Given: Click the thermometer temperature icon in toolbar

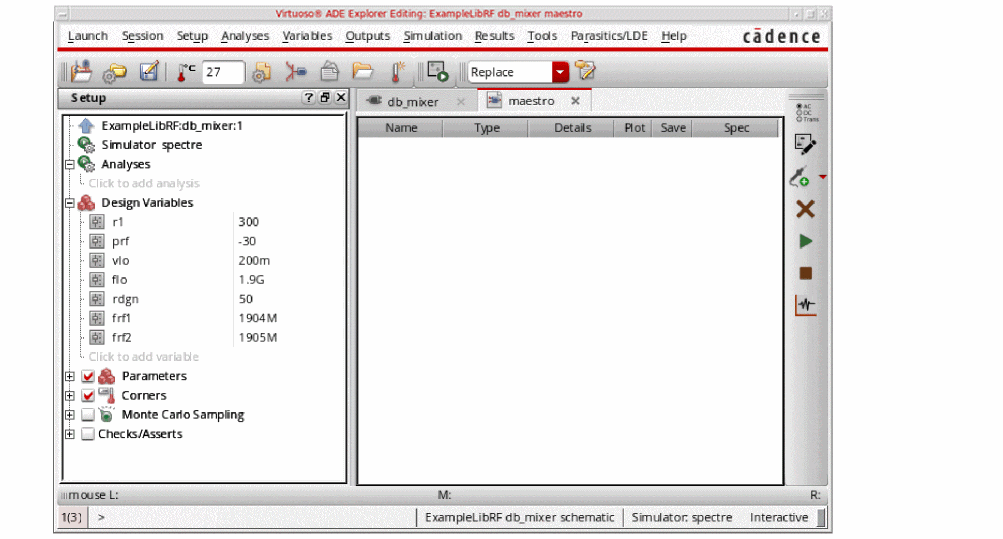Looking at the screenshot, I should coord(187,72).
